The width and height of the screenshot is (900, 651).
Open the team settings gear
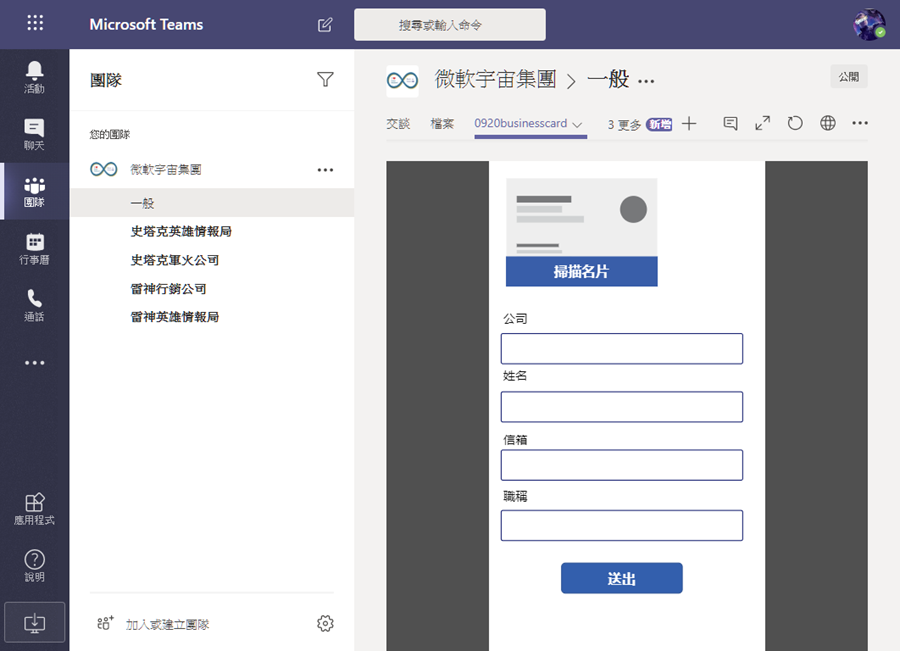324,622
